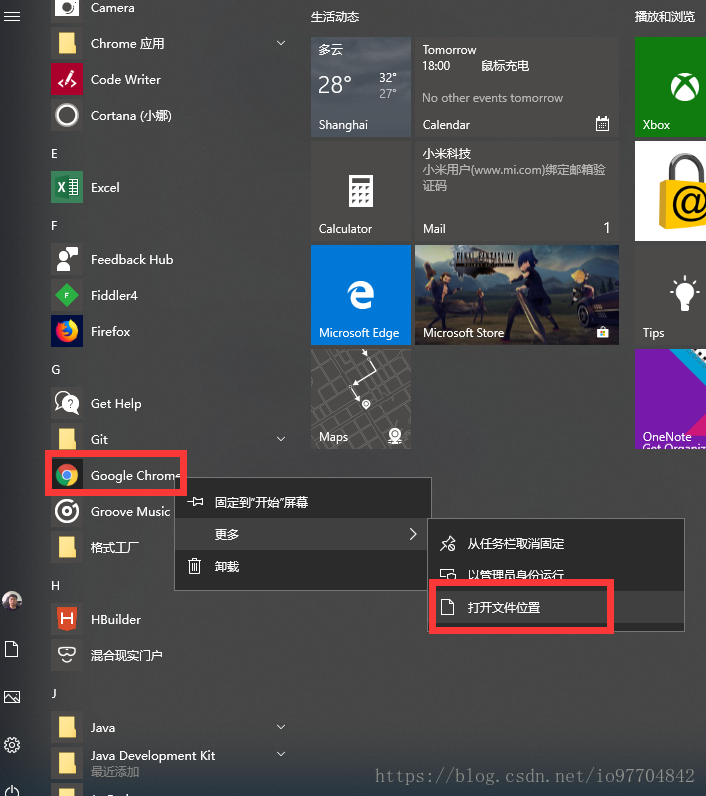The image size is (706, 796).
Task: Click the letter G section header
Action: point(56,370)
